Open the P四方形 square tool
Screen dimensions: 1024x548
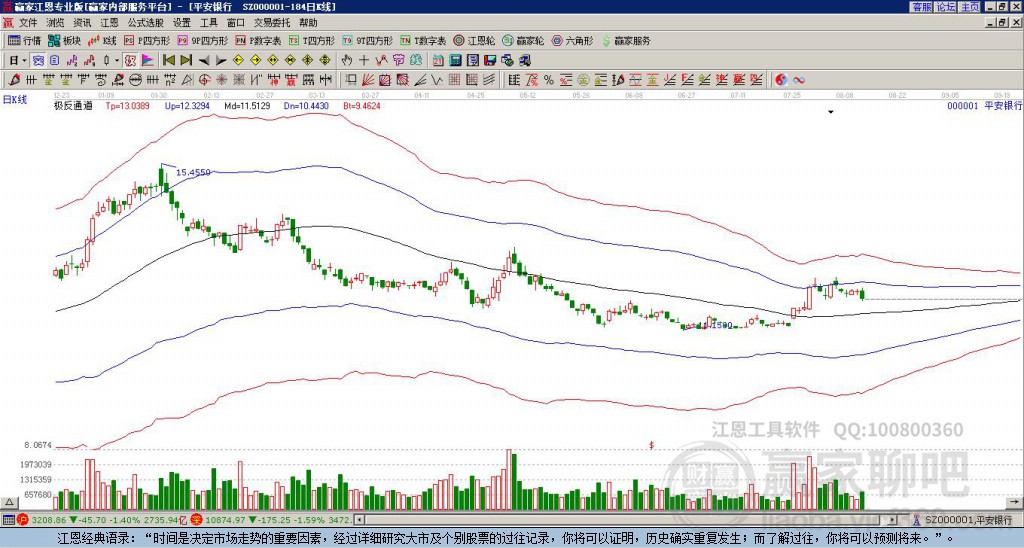[x=148, y=40]
